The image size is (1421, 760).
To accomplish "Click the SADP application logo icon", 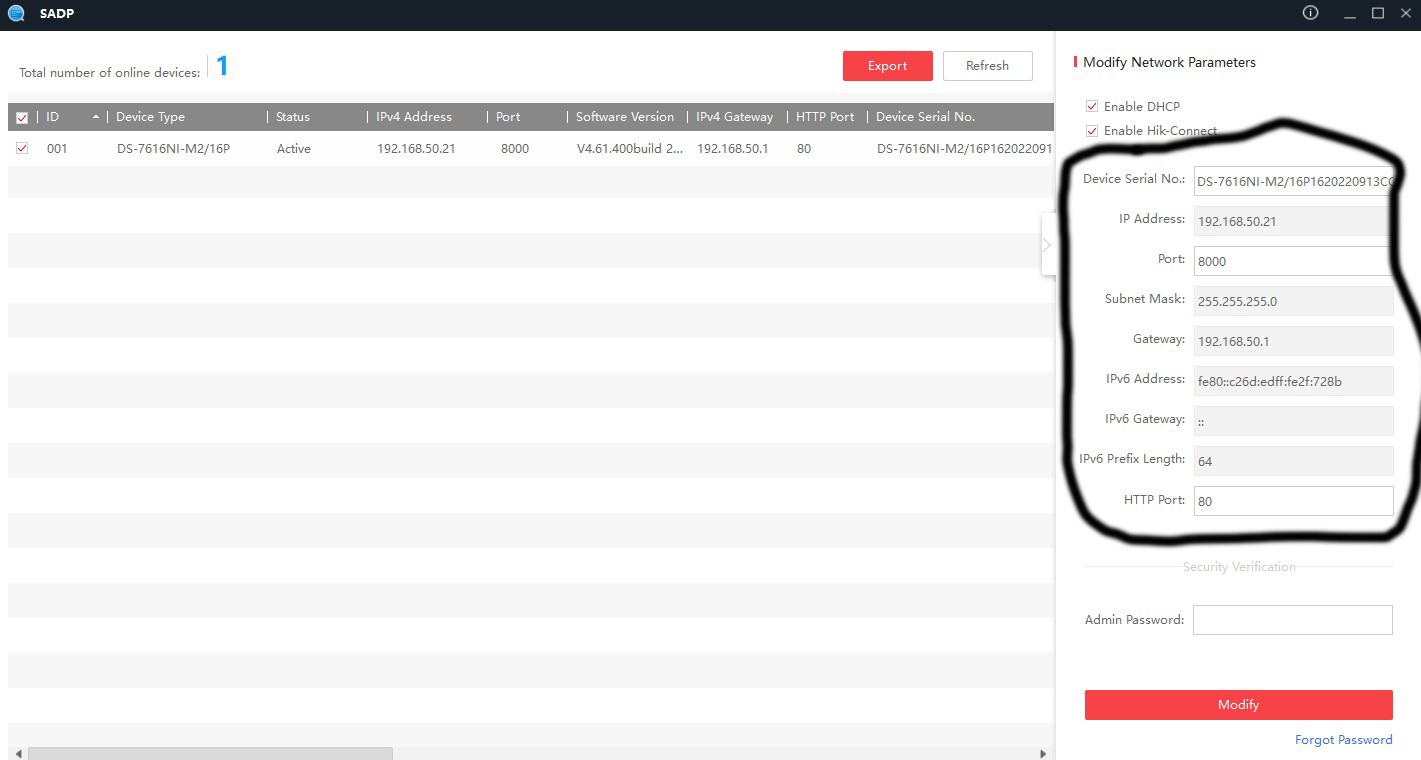I will [16, 14].
